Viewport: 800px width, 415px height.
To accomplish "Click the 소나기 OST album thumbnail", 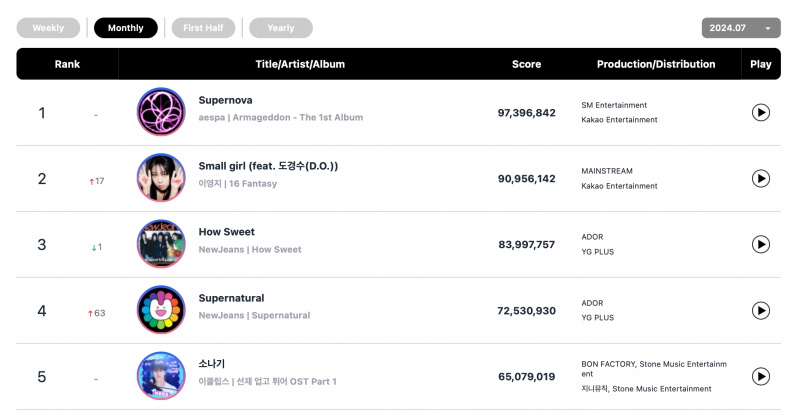I will point(161,376).
